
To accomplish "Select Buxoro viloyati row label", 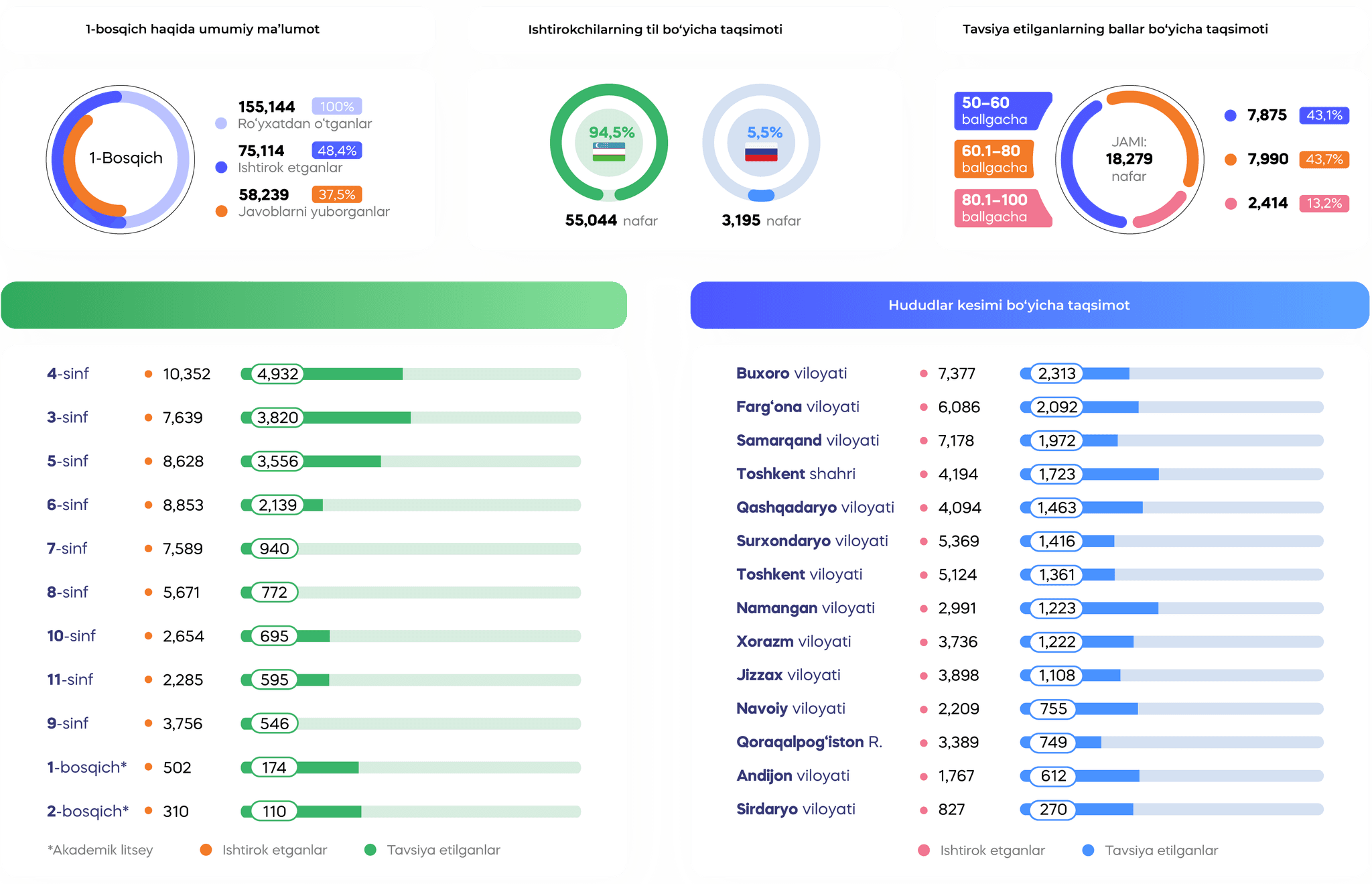I will click(x=792, y=373).
